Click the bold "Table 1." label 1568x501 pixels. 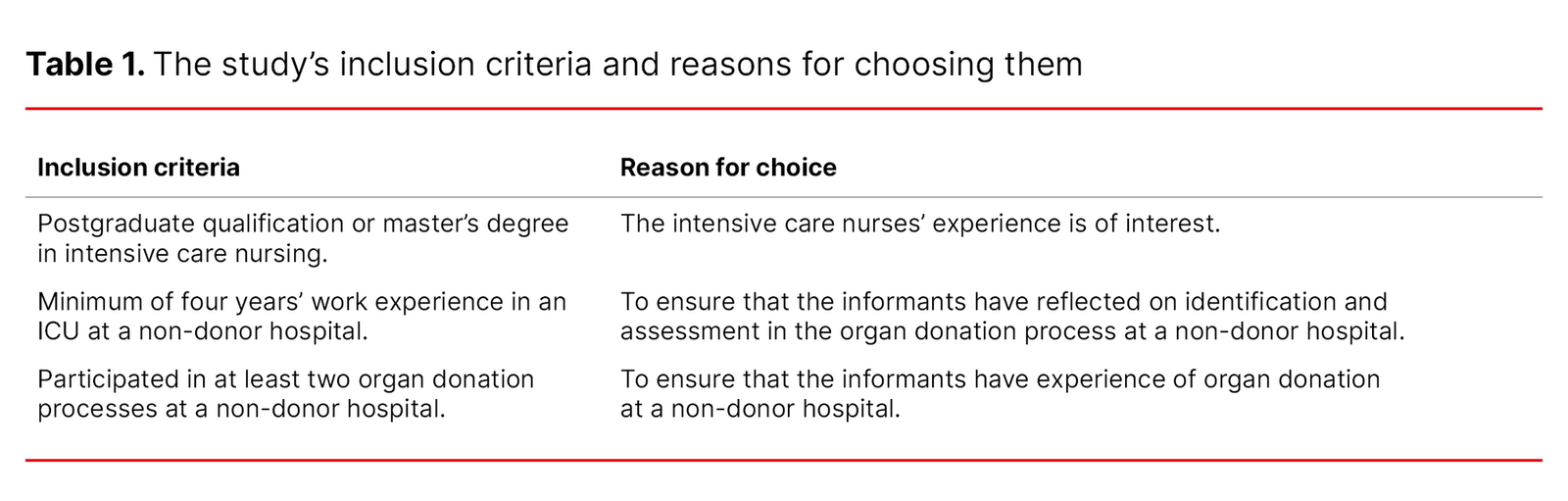[84, 65]
